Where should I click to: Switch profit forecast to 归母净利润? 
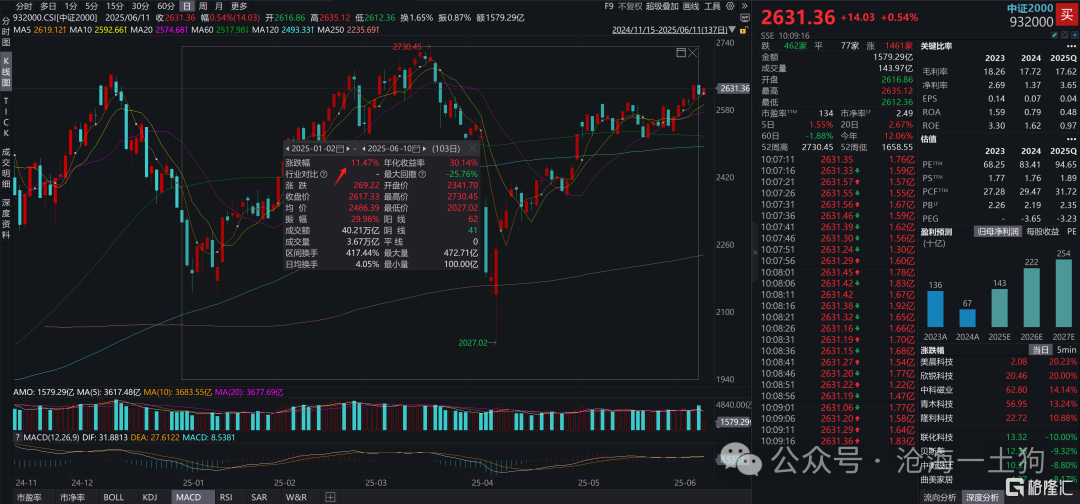997,231
